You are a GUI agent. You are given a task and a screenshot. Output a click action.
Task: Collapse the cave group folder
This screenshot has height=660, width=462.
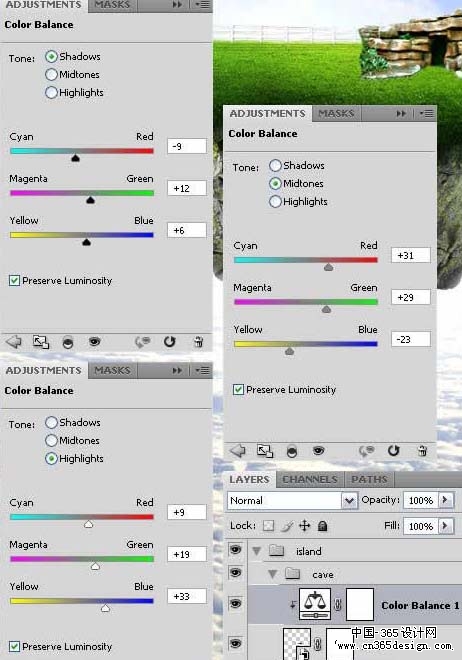273,574
